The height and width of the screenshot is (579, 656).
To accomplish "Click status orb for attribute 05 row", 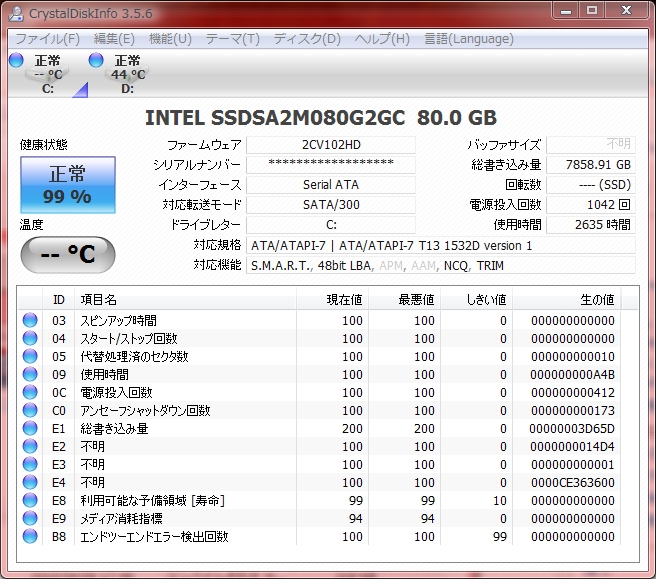I will point(30,357).
